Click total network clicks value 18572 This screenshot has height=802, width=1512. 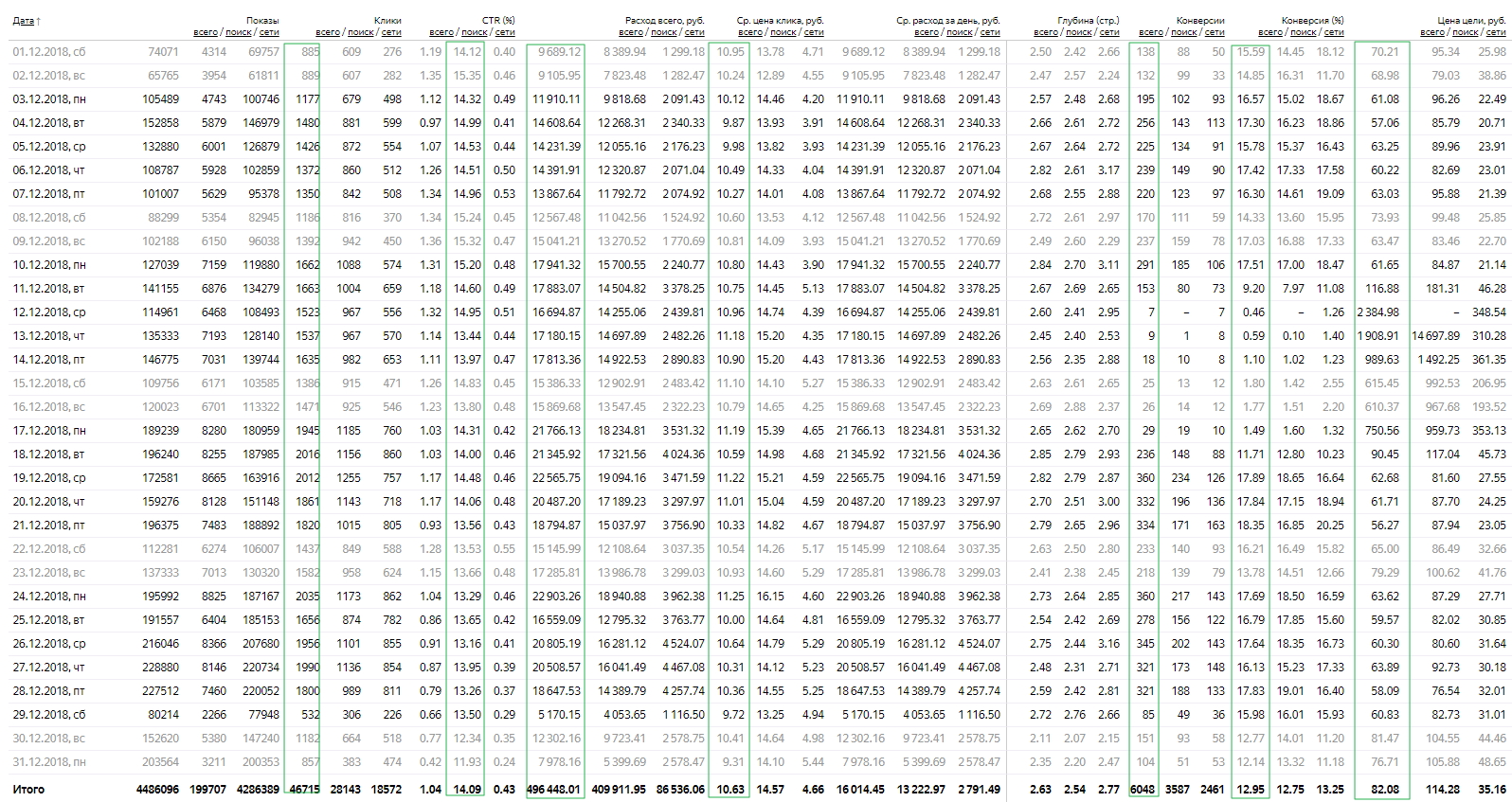386,789
